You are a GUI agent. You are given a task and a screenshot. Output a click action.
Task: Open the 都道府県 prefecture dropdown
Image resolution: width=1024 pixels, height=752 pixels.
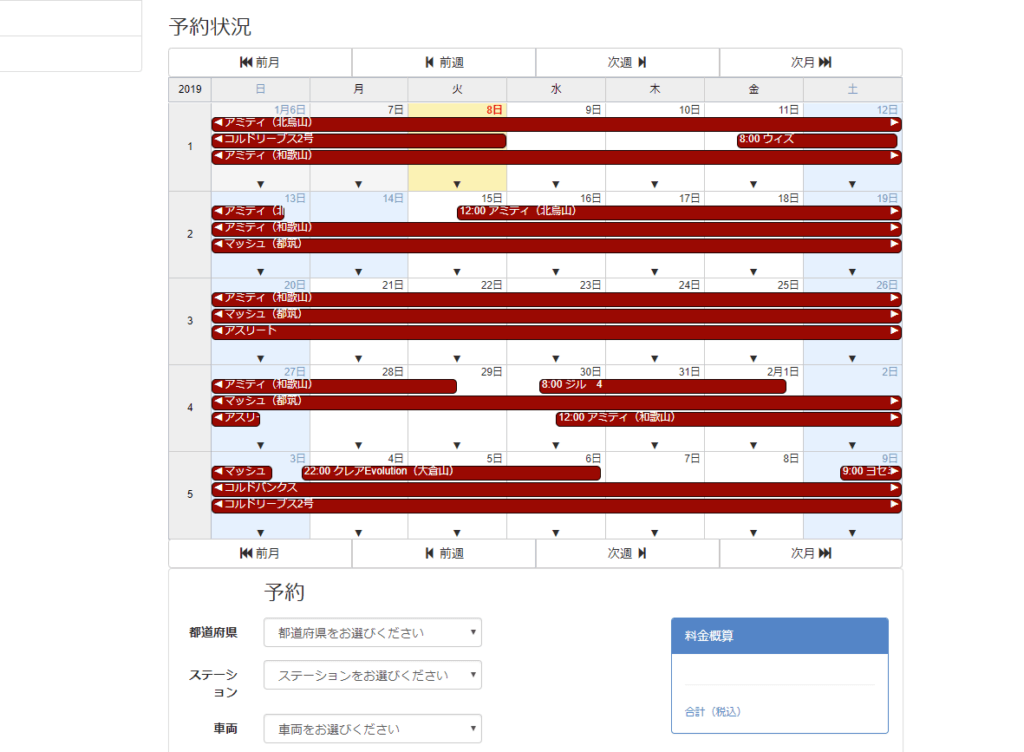372,633
